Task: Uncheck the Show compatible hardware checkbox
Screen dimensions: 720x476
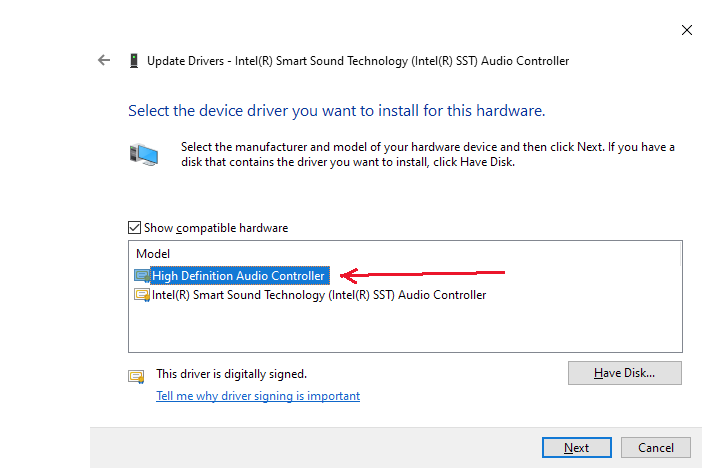Action: [x=135, y=228]
